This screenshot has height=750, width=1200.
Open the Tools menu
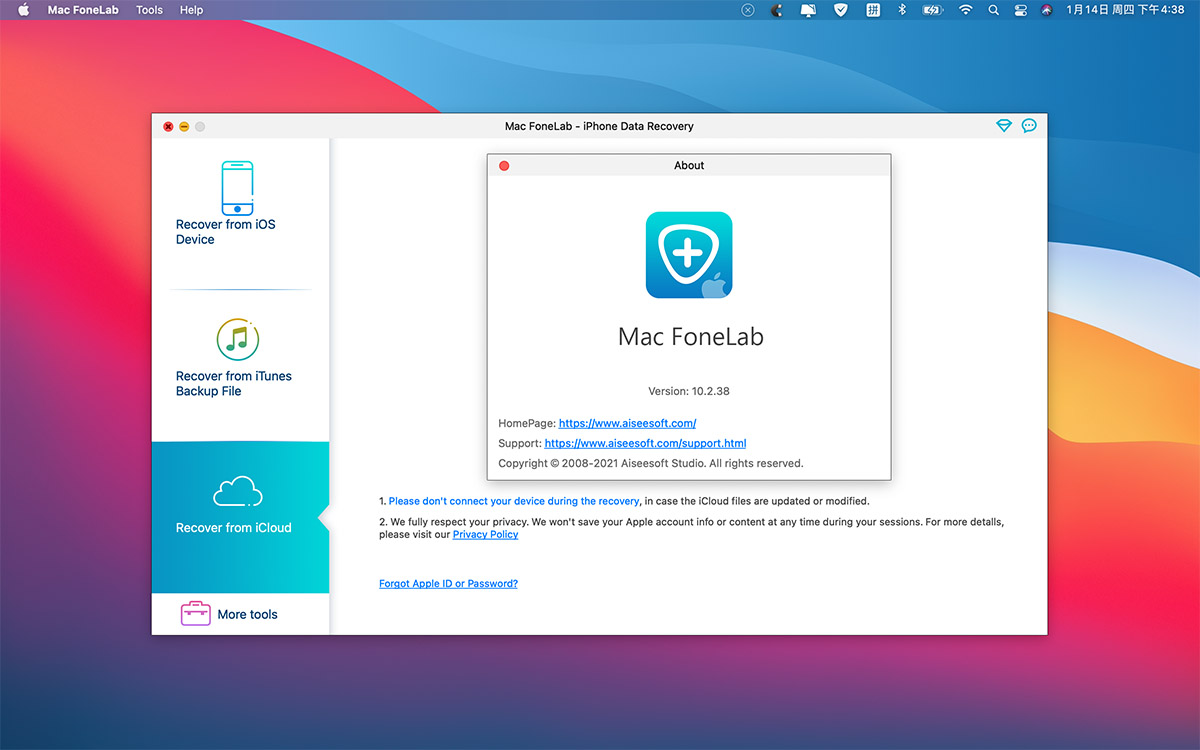[x=149, y=10]
